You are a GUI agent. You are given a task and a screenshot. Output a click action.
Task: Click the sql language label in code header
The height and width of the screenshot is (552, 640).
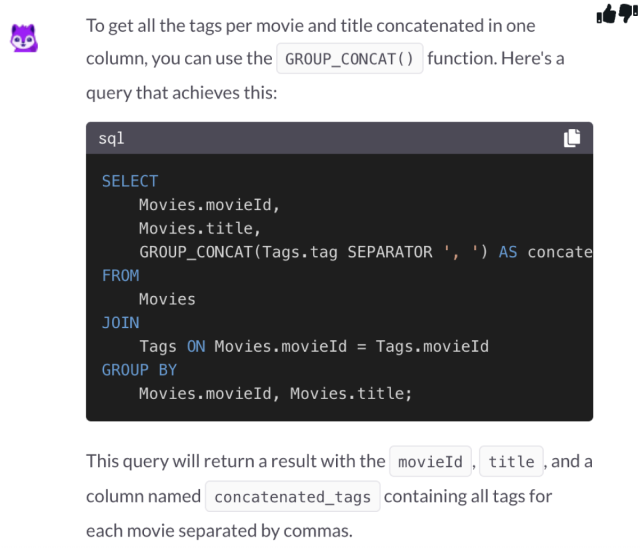coord(111,138)
